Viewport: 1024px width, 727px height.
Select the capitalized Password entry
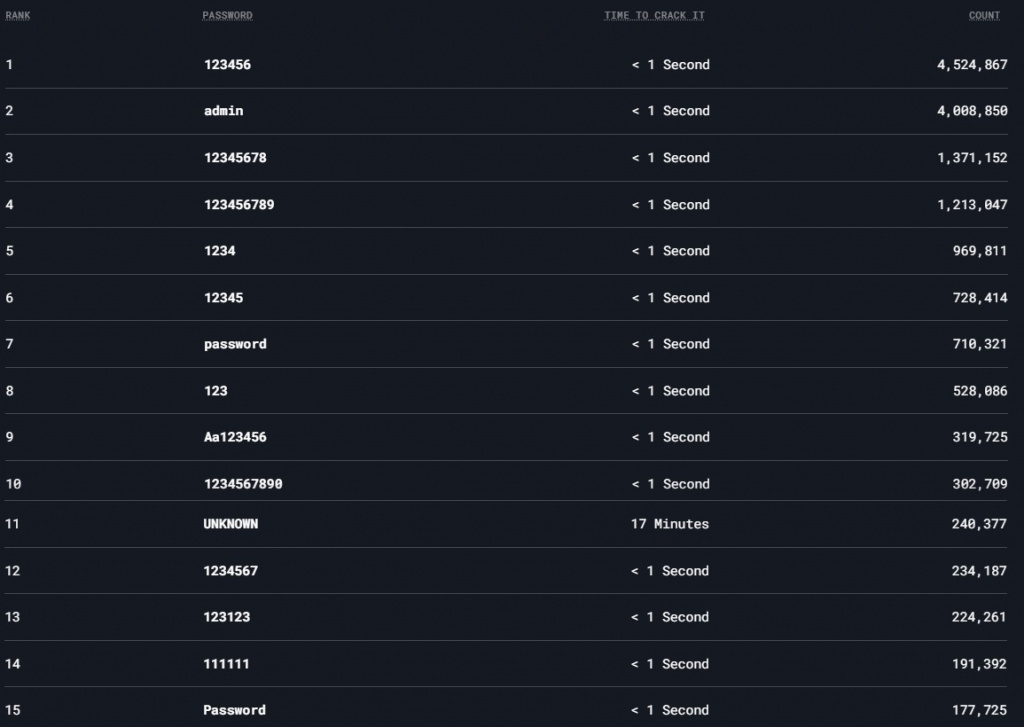coord(234,710)
